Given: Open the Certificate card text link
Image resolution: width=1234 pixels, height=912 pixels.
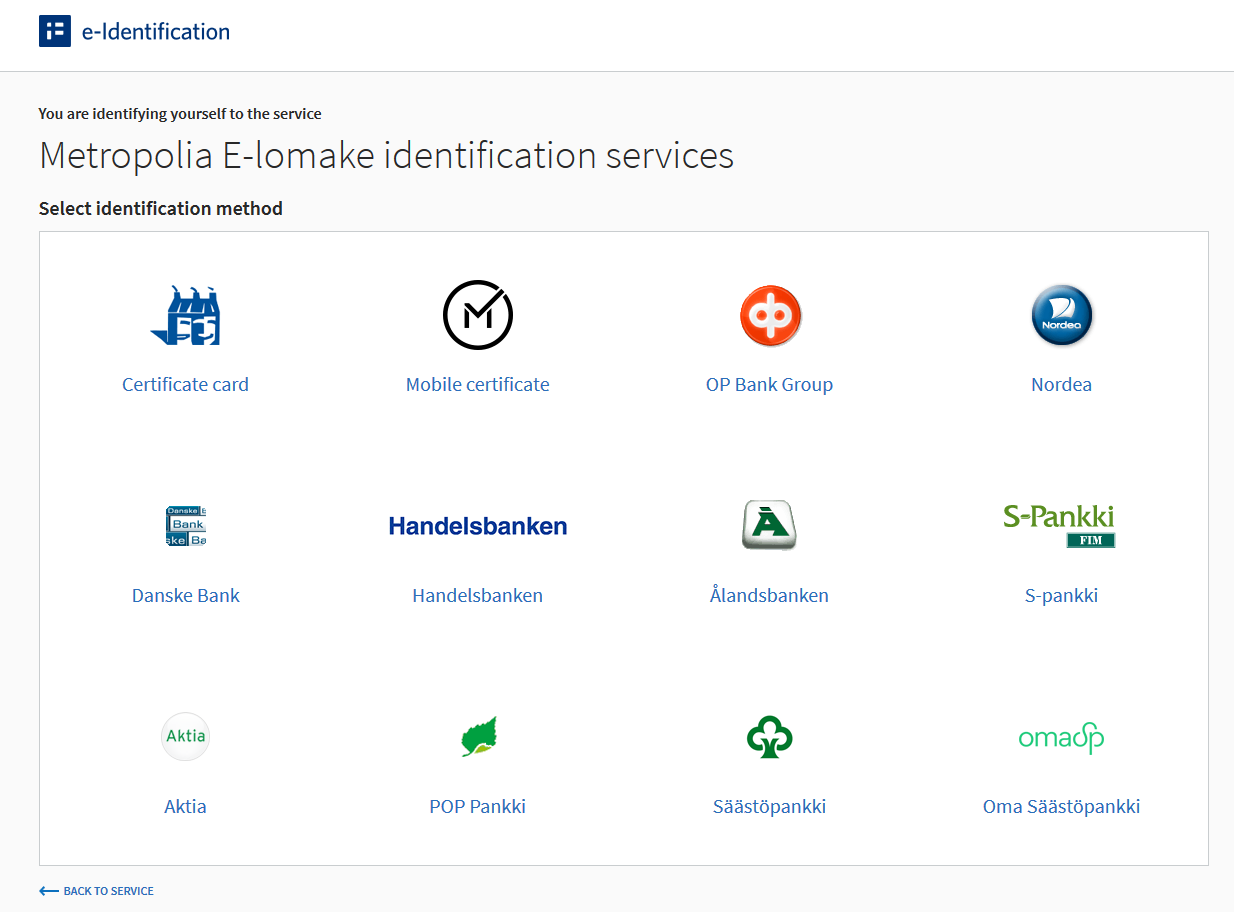Looking at the screenshot, I should pyautogui.click(x=185, y=385).
